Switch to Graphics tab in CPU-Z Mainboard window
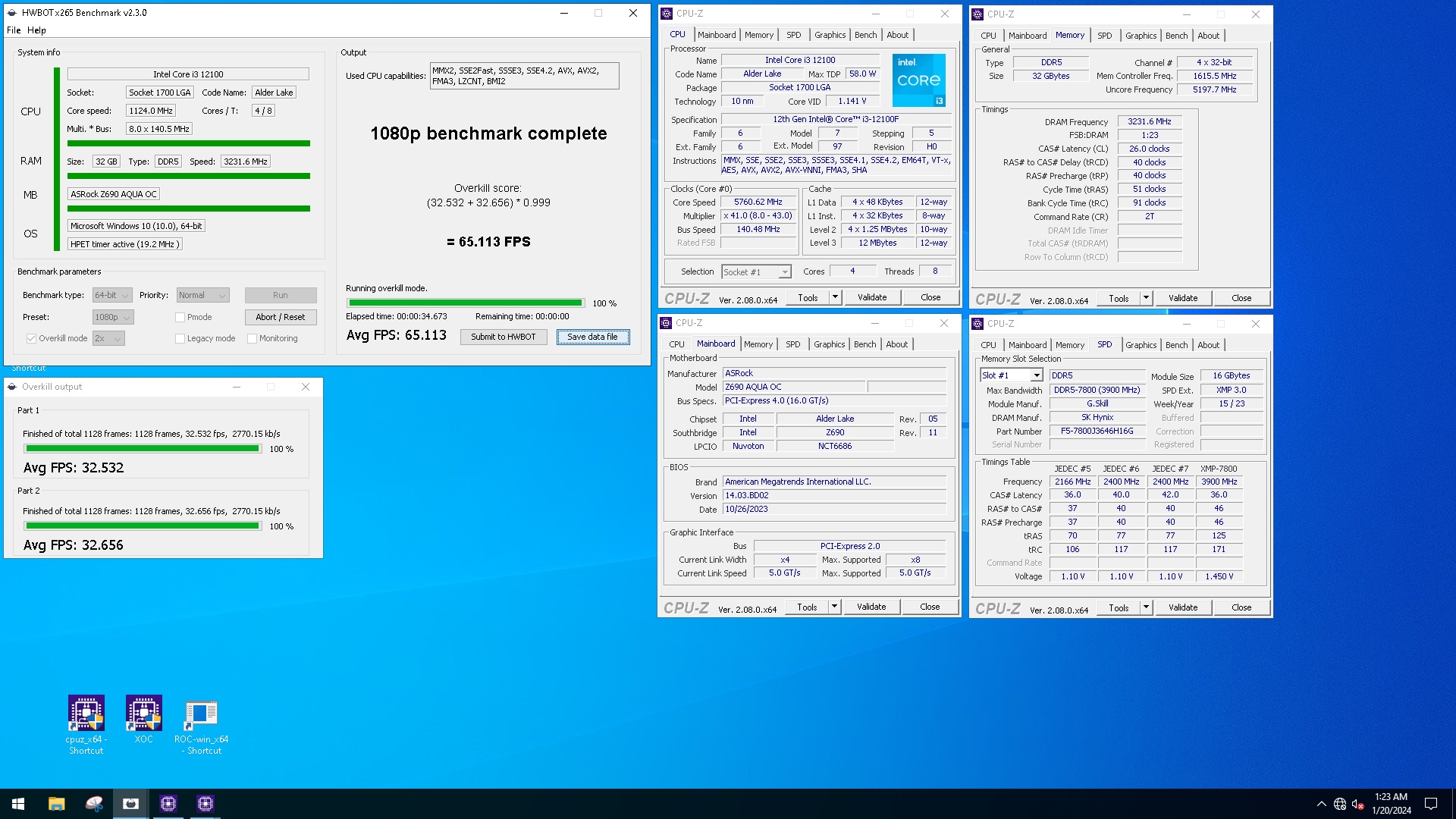 pos(829,344)
